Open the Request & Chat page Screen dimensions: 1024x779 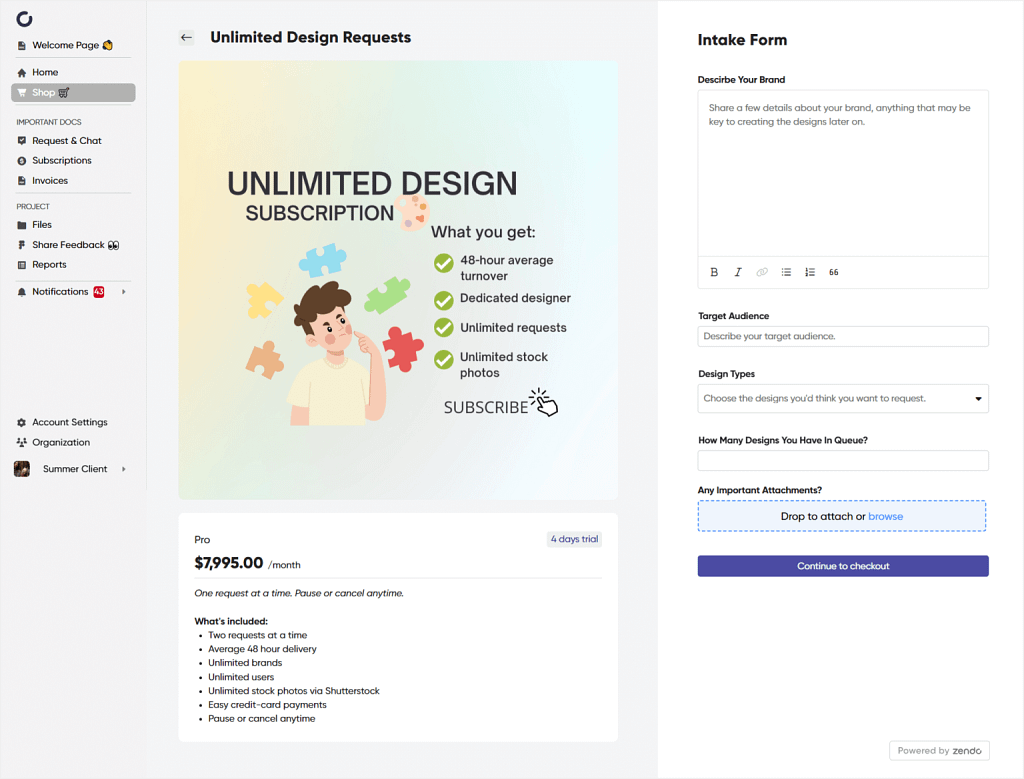pyautogui.click(x=72, y=140)
